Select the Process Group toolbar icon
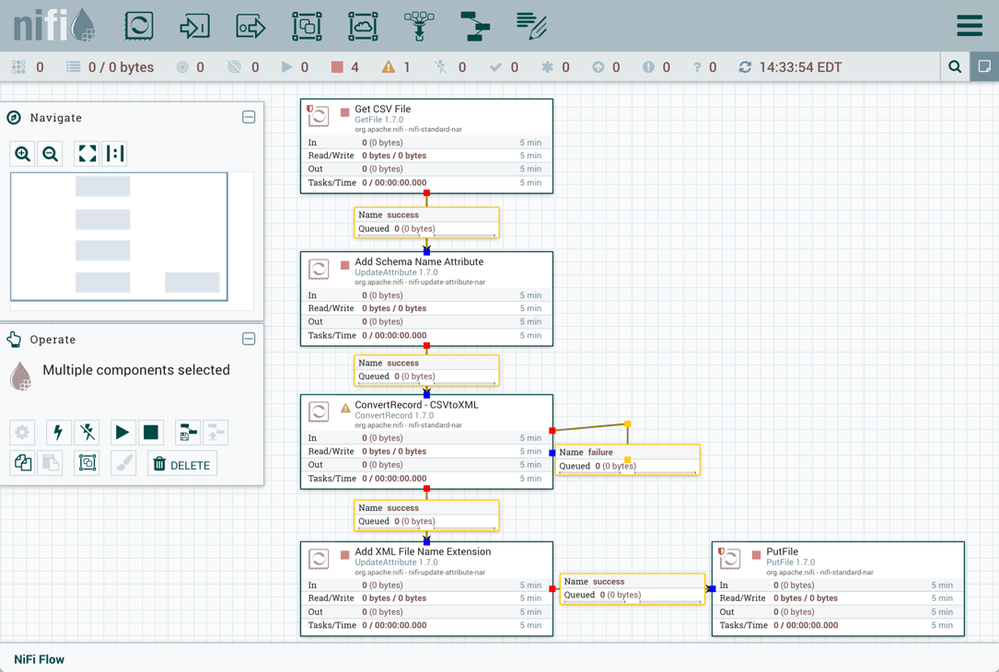 [307, 26]
